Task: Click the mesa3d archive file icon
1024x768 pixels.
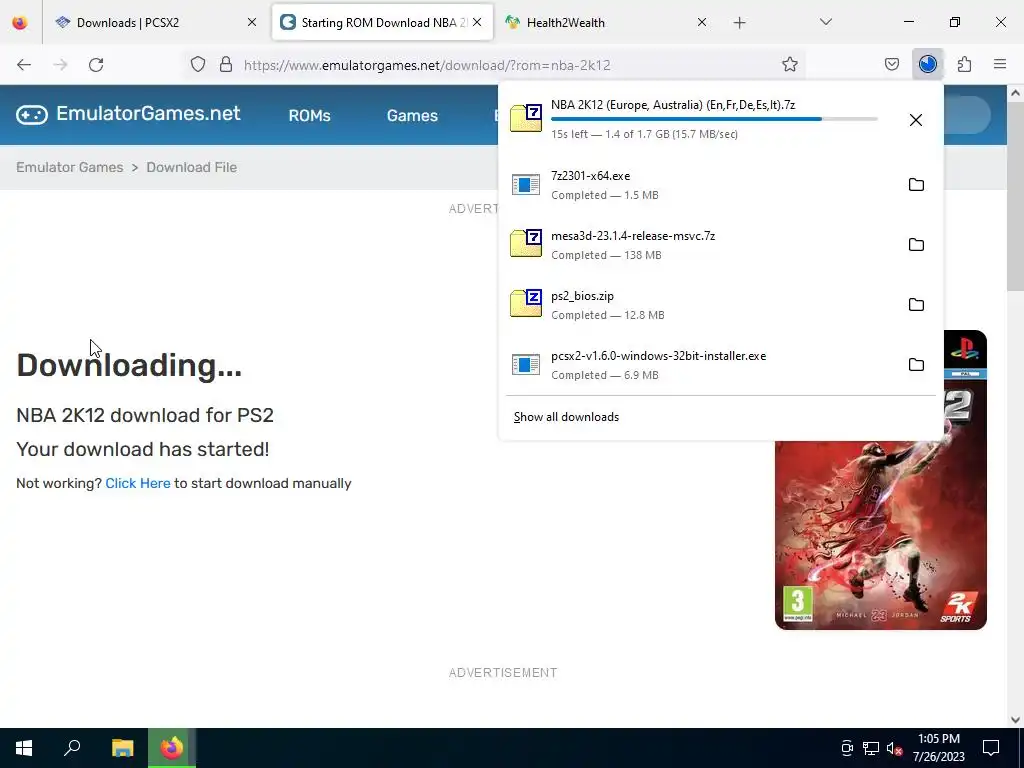Action: [x=526, y=244]
